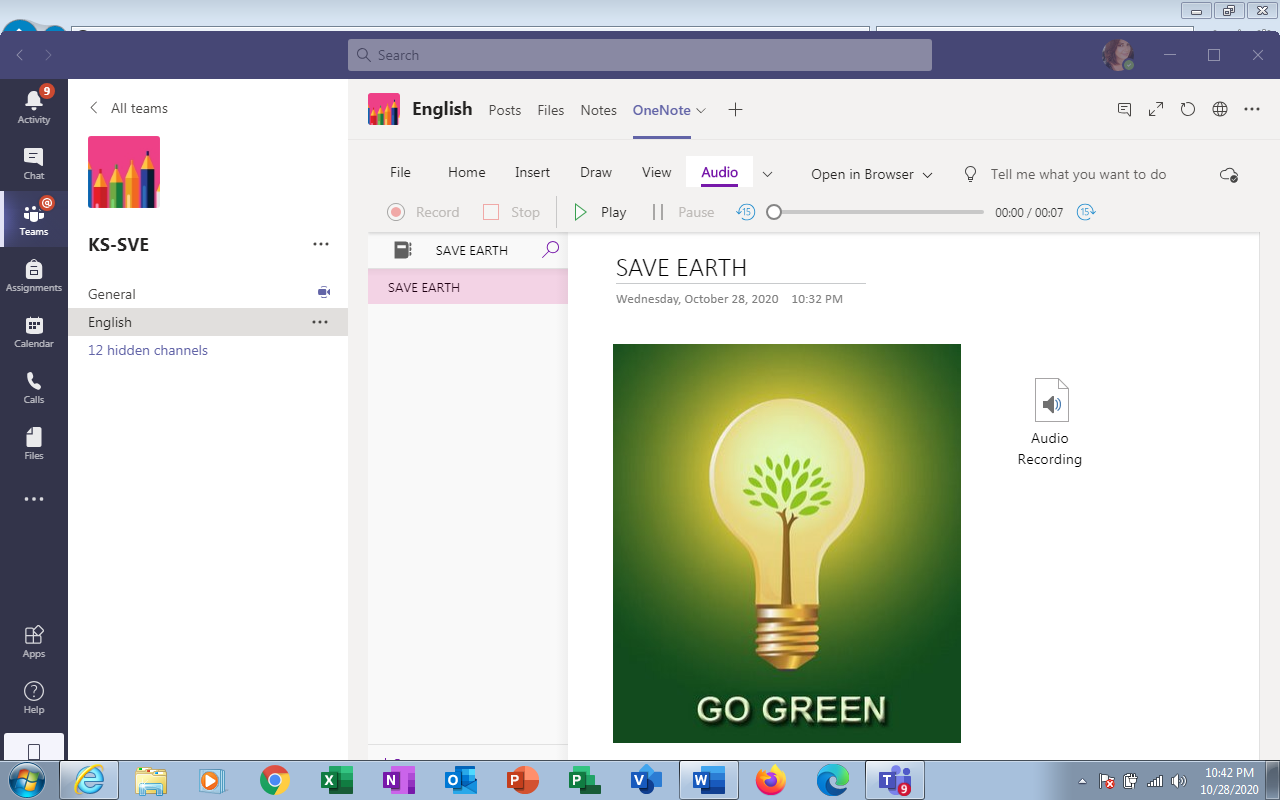Select the English channel

(208, 322)
